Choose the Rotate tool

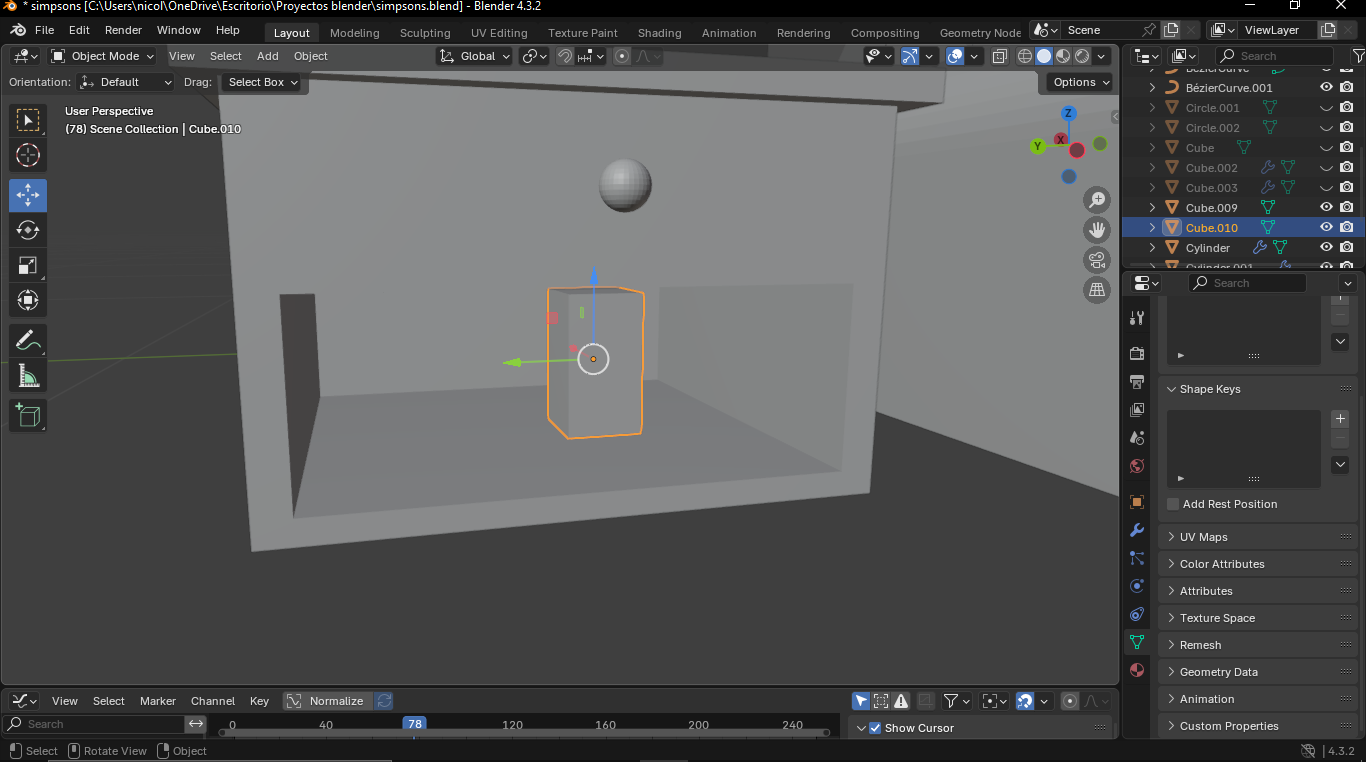point(28,230)
